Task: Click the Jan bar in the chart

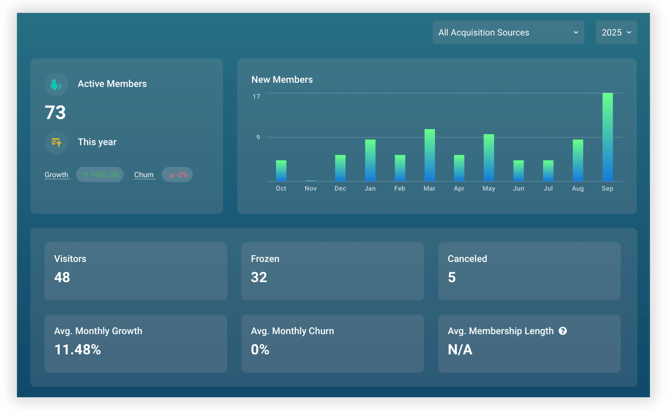Action: [370, 160]
